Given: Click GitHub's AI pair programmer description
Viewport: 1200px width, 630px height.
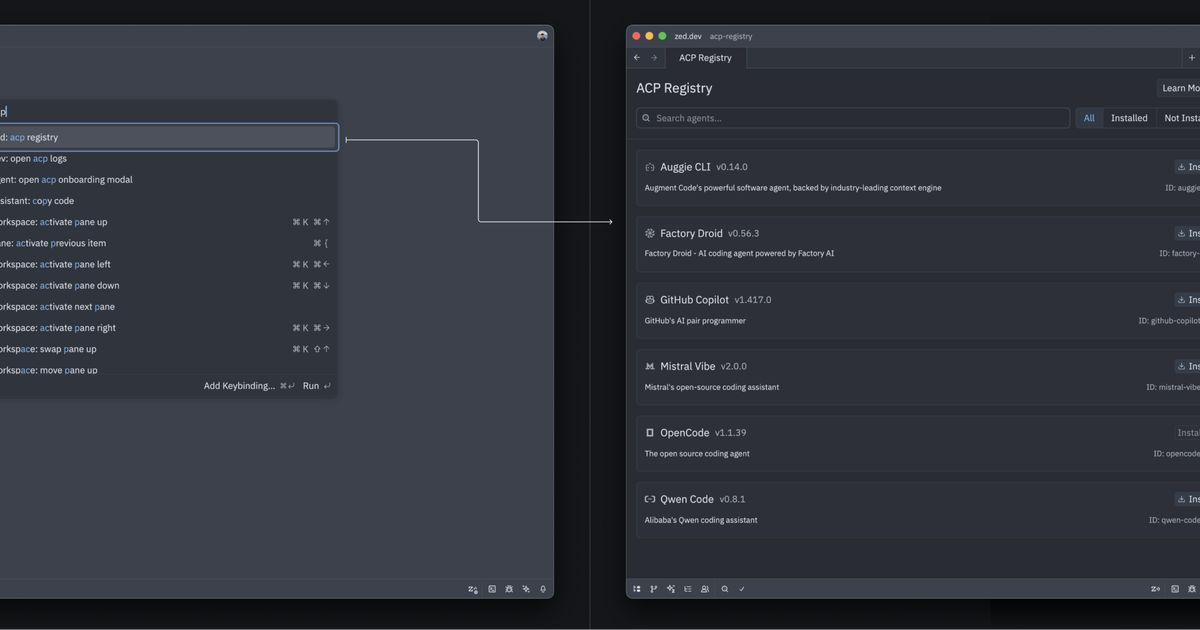Looking at the screenshot, I should pos(695,321).
